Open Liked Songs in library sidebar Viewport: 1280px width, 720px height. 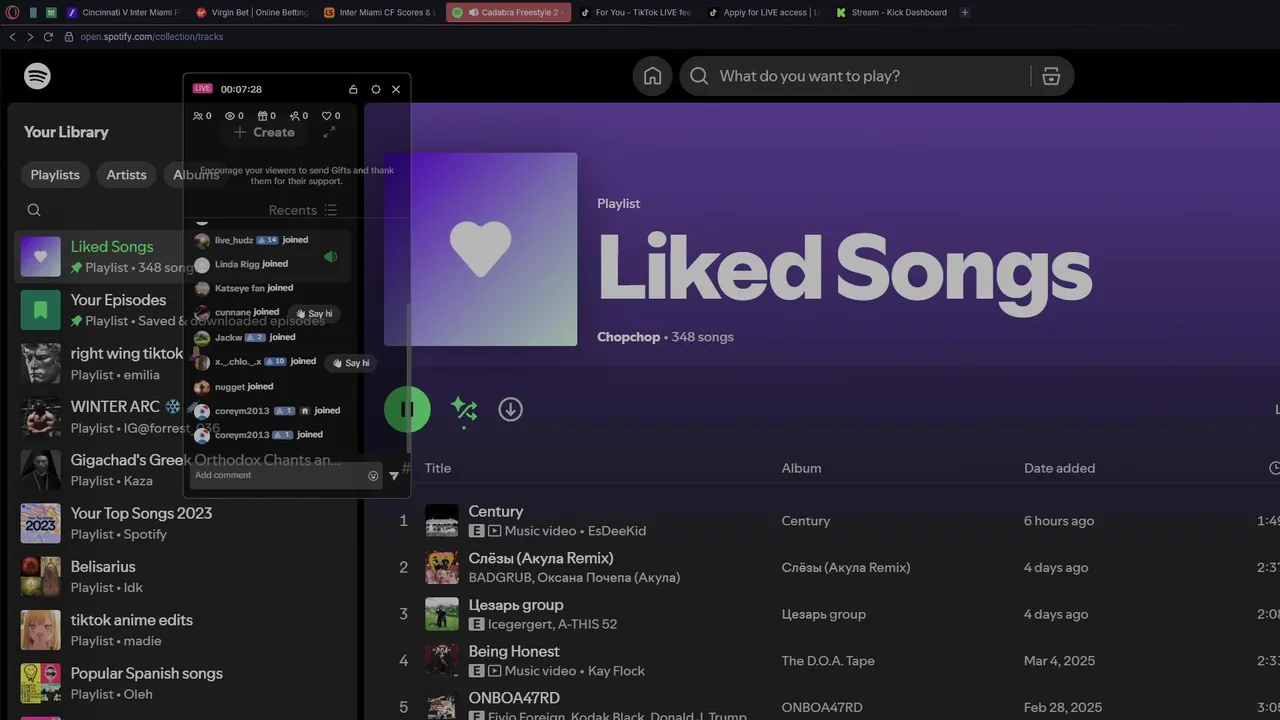(x=183, y=257)
